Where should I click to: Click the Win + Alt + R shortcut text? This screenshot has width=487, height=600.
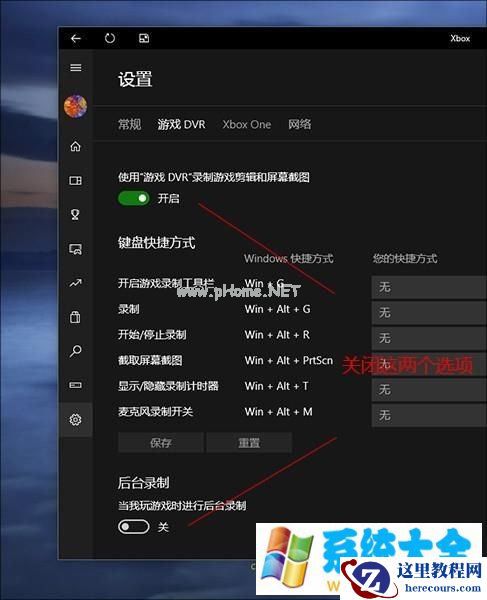pyautogui.click(x=277, y=335)
